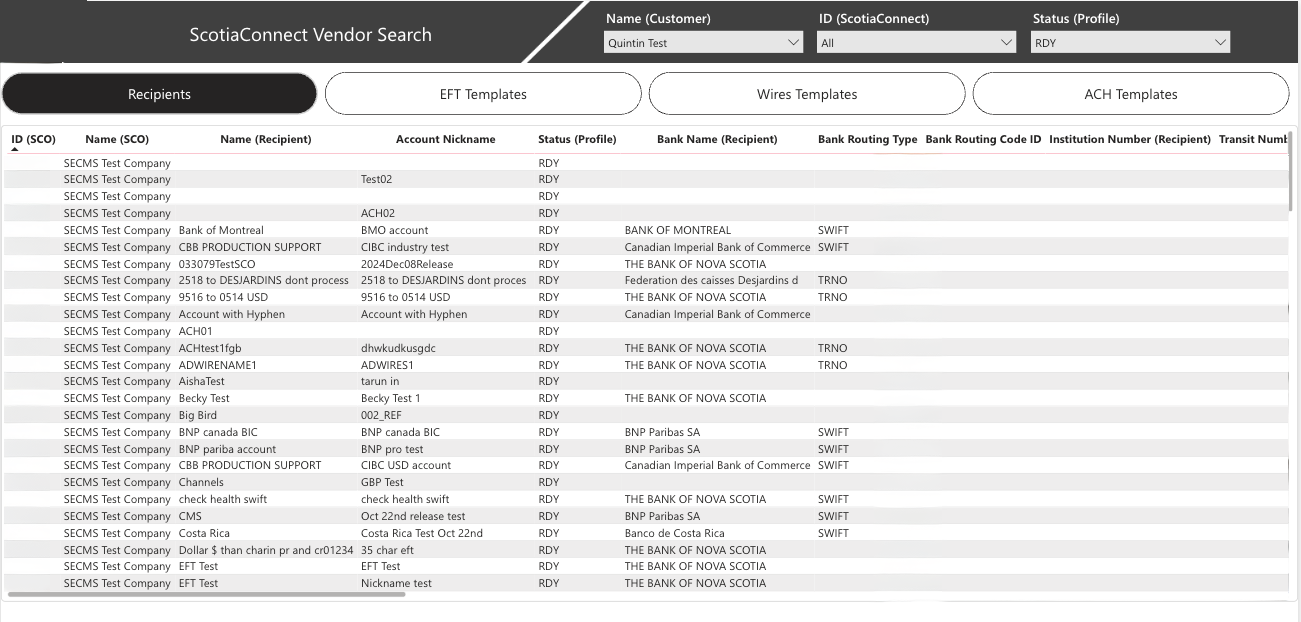Click 'Account with Hyphen' recipient cell
Screen dimensions: 1301x622
click(x=231, y=314)
